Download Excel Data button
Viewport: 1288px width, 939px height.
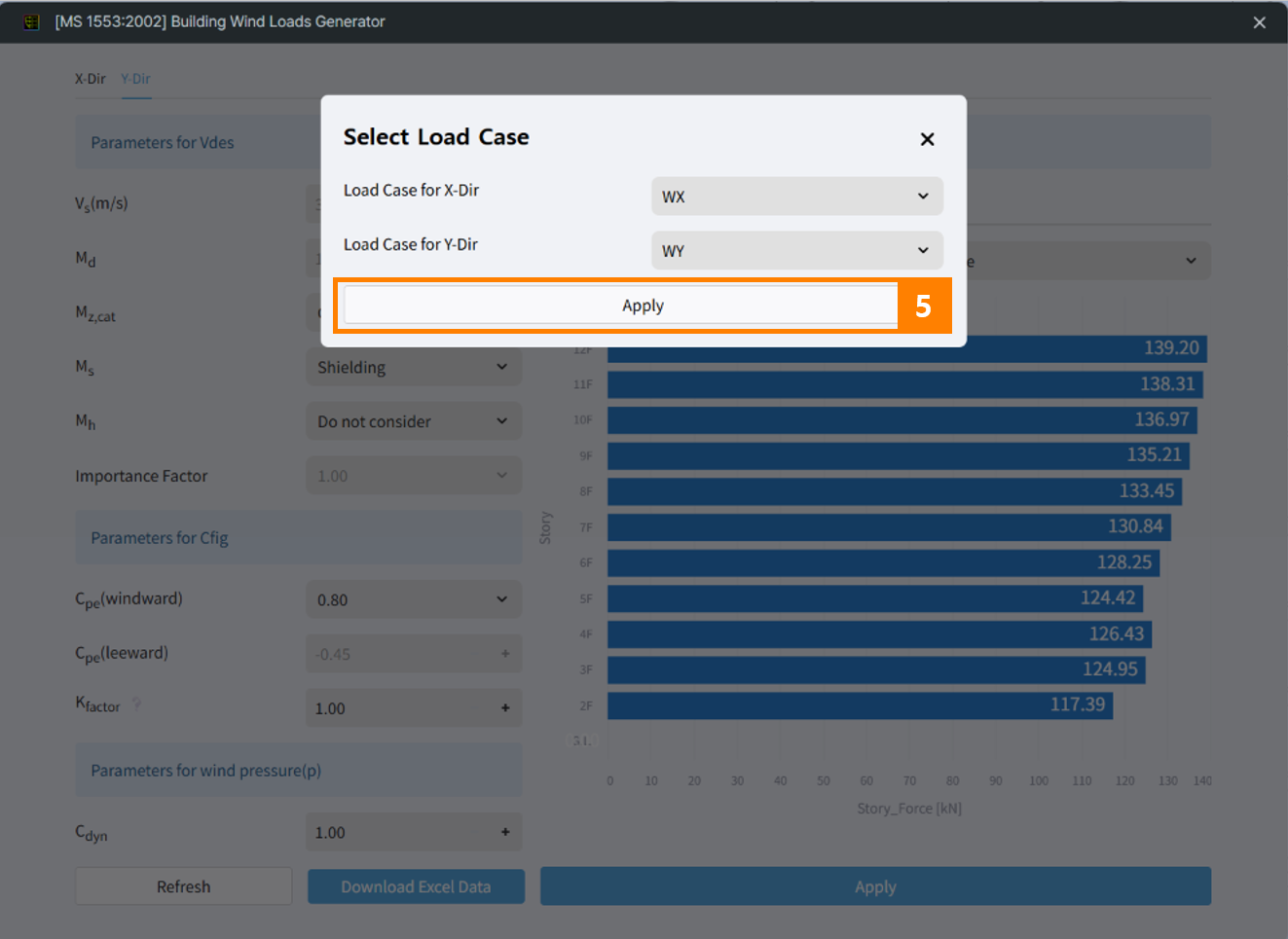click(416, 886)
